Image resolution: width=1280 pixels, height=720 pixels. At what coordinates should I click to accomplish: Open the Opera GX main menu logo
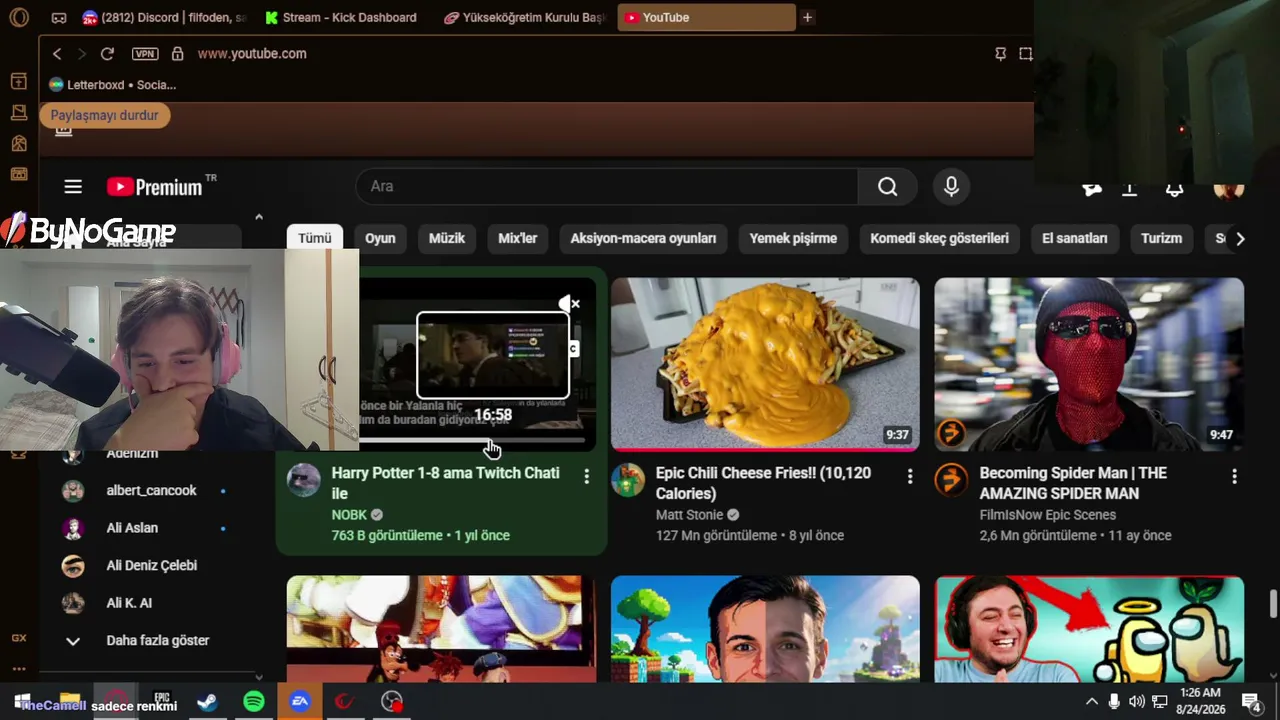tap(19, 17)
